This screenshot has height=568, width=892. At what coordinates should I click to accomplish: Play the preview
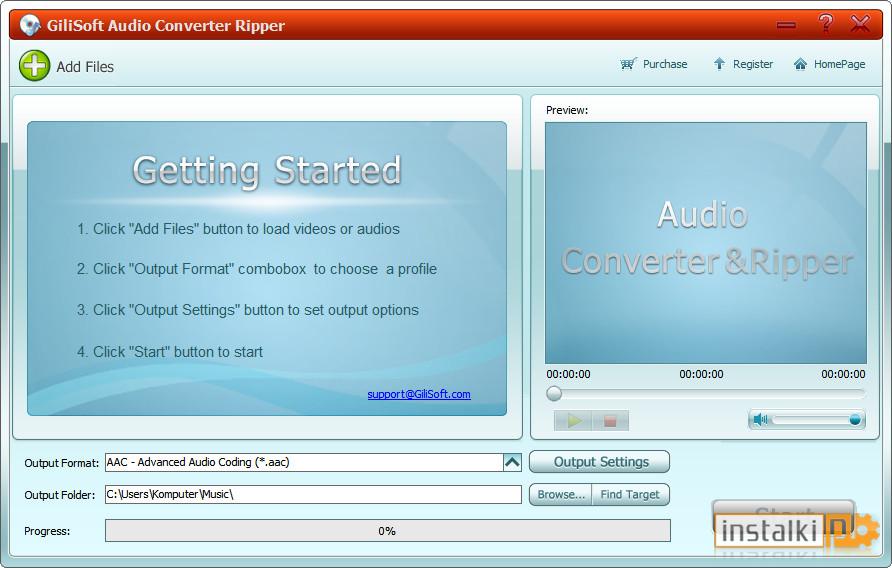coord(573,421)
